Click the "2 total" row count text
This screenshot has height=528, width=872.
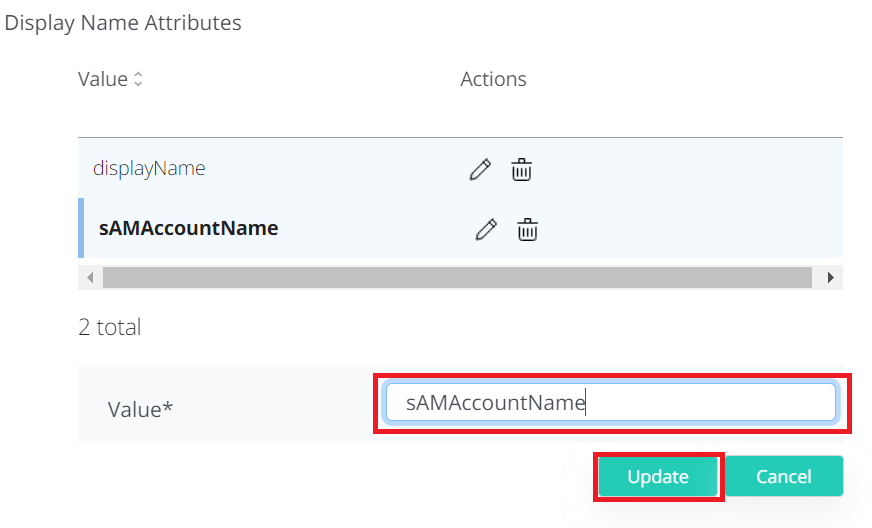[x=109, y=327]
